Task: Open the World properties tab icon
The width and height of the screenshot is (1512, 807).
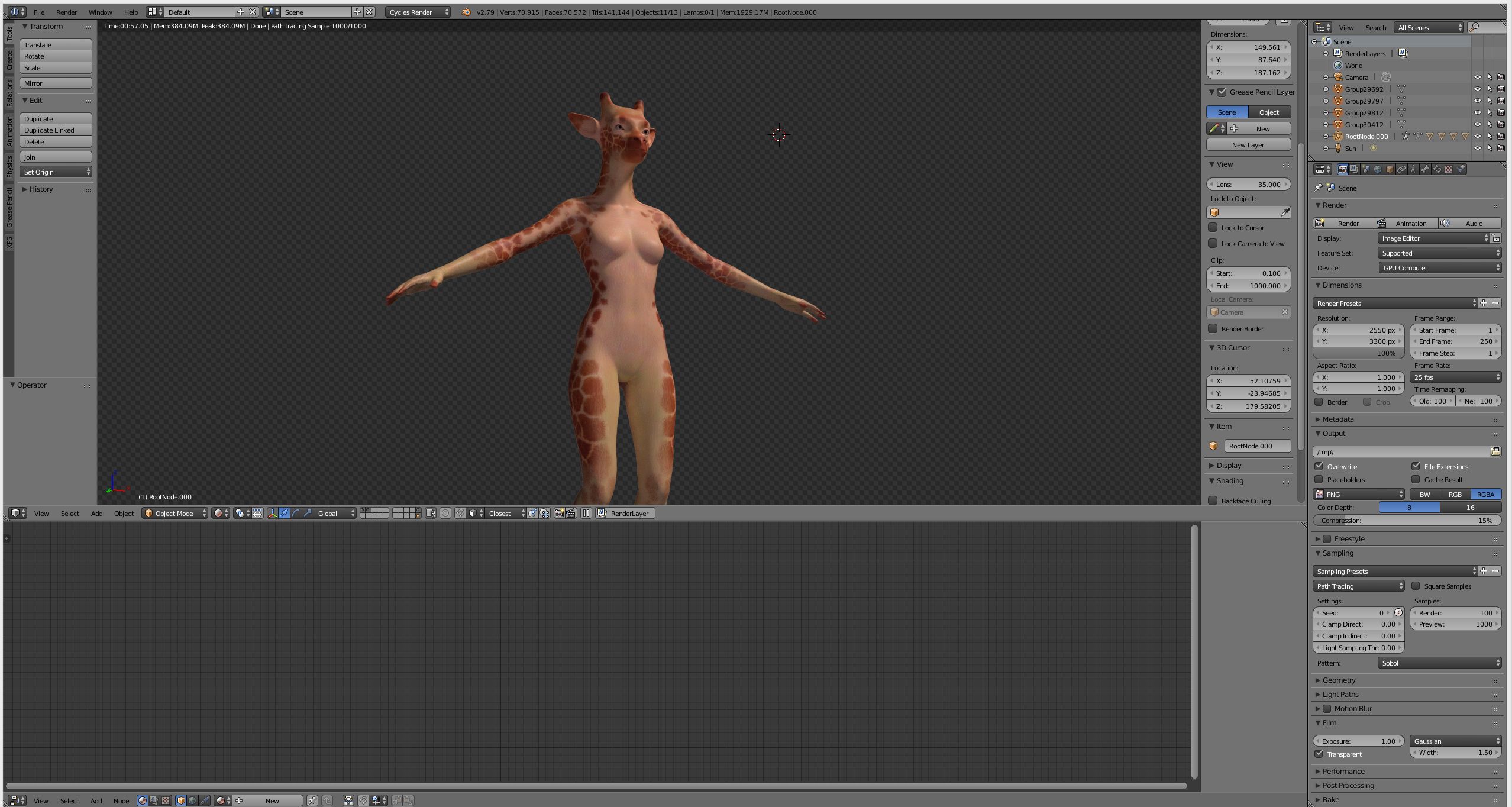Action: [x=1378, y=169]
